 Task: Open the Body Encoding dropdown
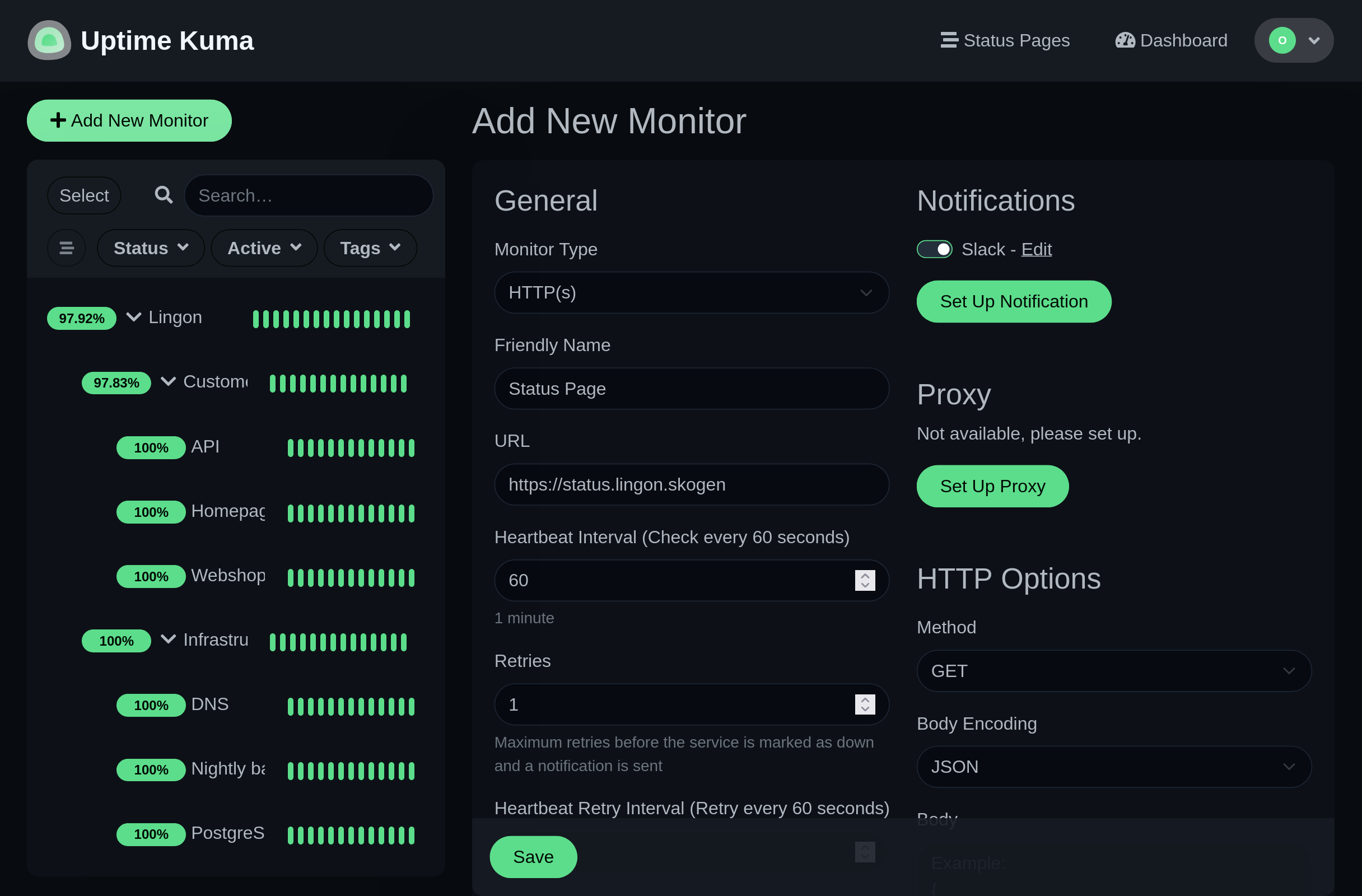[x=1114, y=767]
